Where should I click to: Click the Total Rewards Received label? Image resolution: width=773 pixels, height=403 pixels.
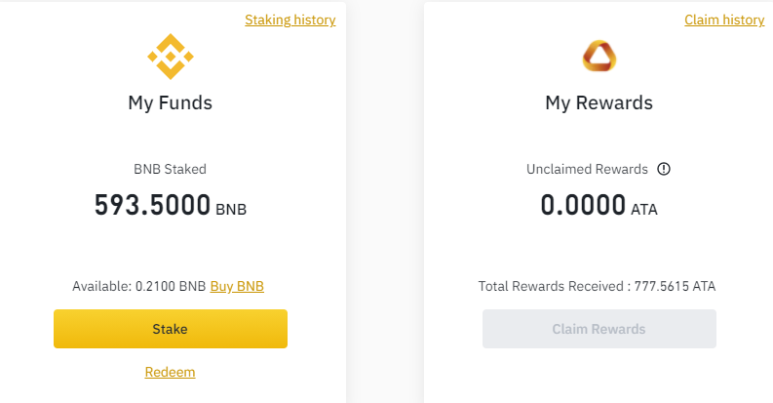coord(553,286)
